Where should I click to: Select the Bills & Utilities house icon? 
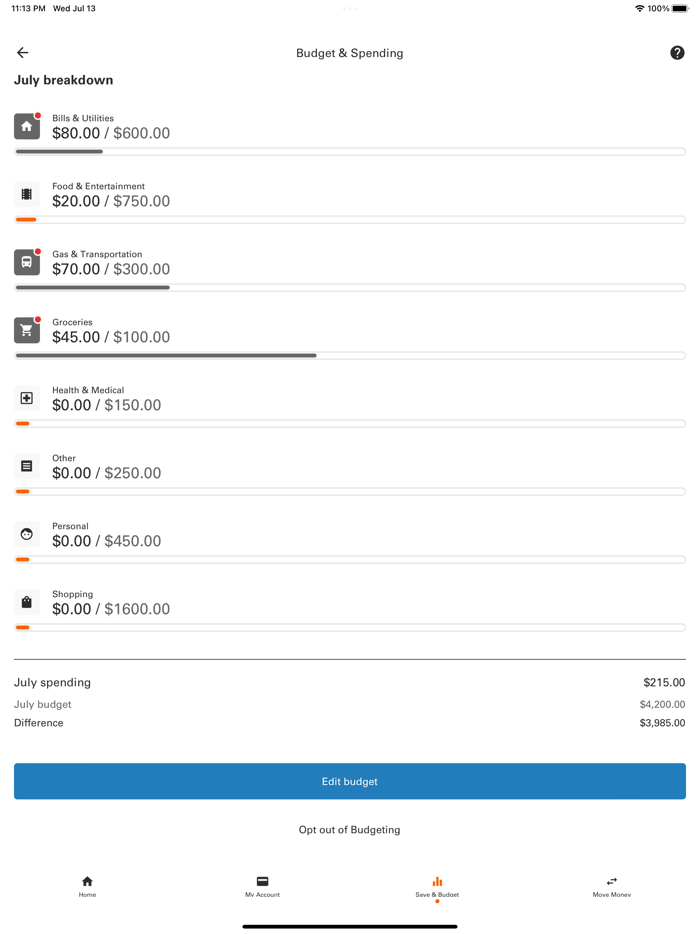pos(26,126)
